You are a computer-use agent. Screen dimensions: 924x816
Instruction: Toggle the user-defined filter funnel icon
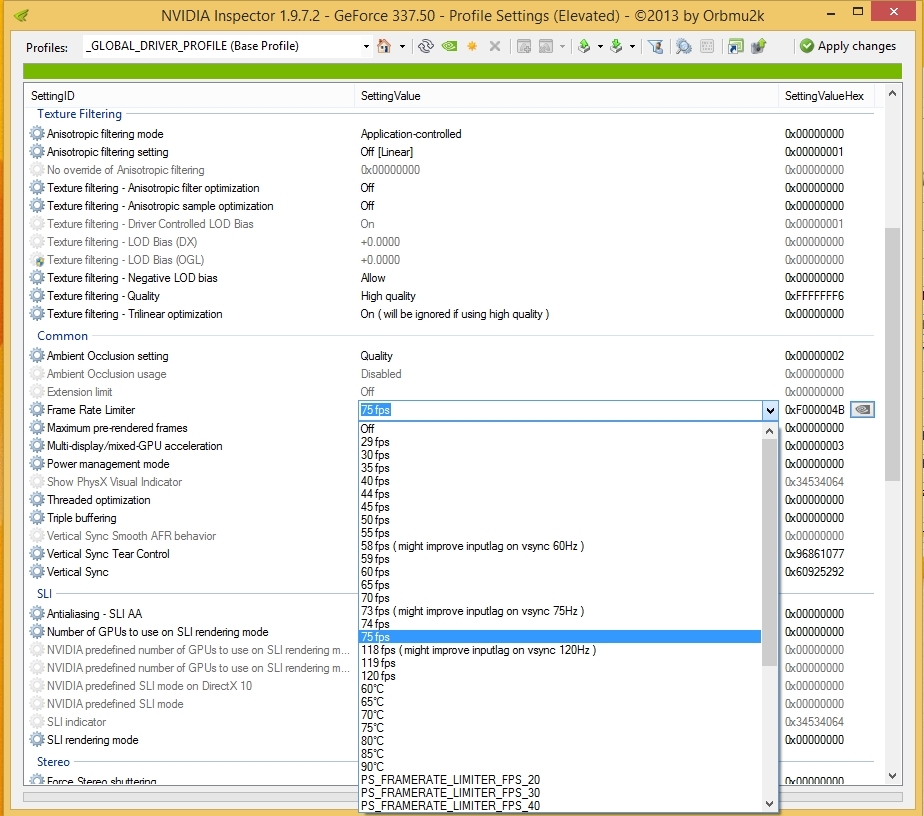tap(655, 46)
